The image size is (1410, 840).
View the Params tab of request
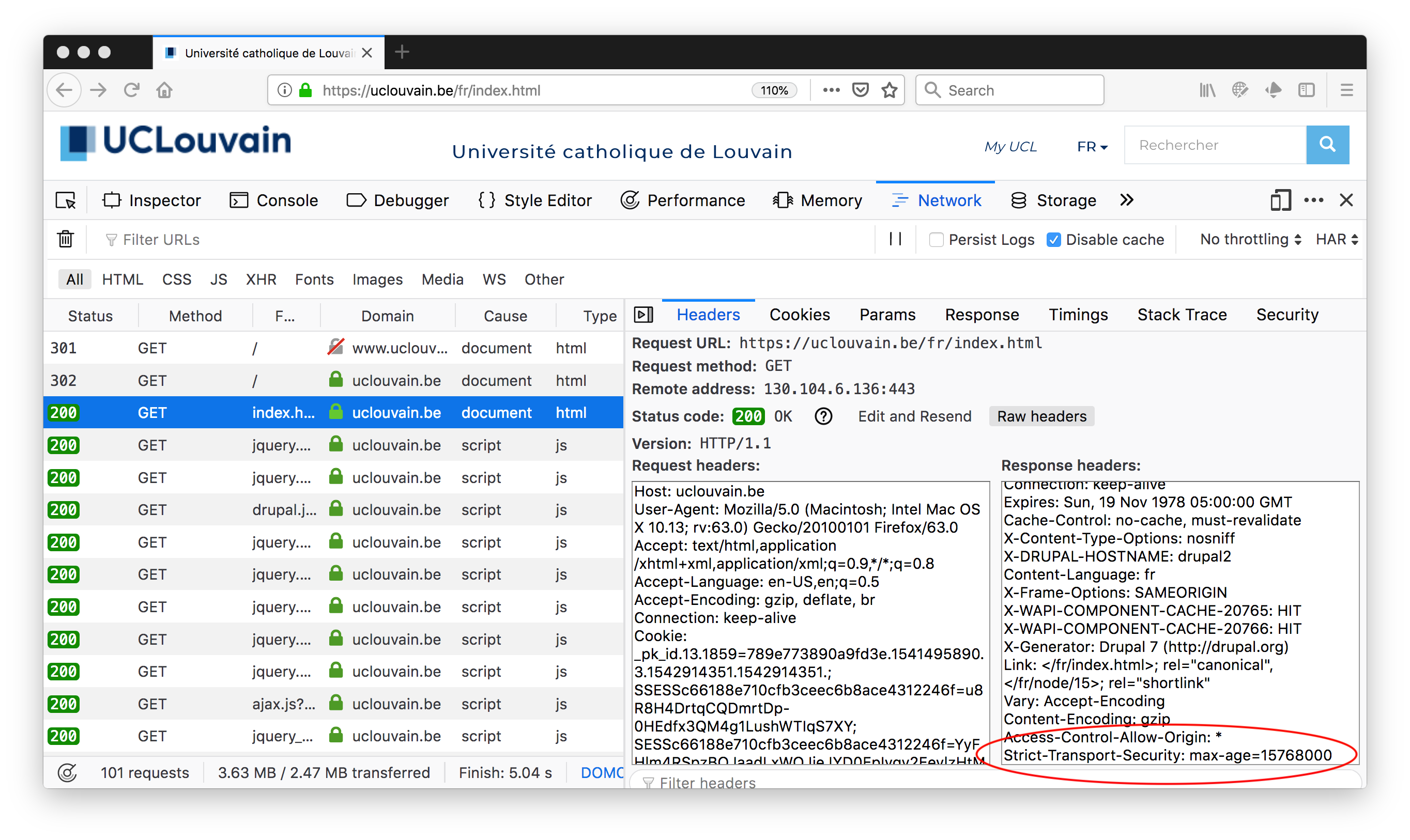point(887,315)
